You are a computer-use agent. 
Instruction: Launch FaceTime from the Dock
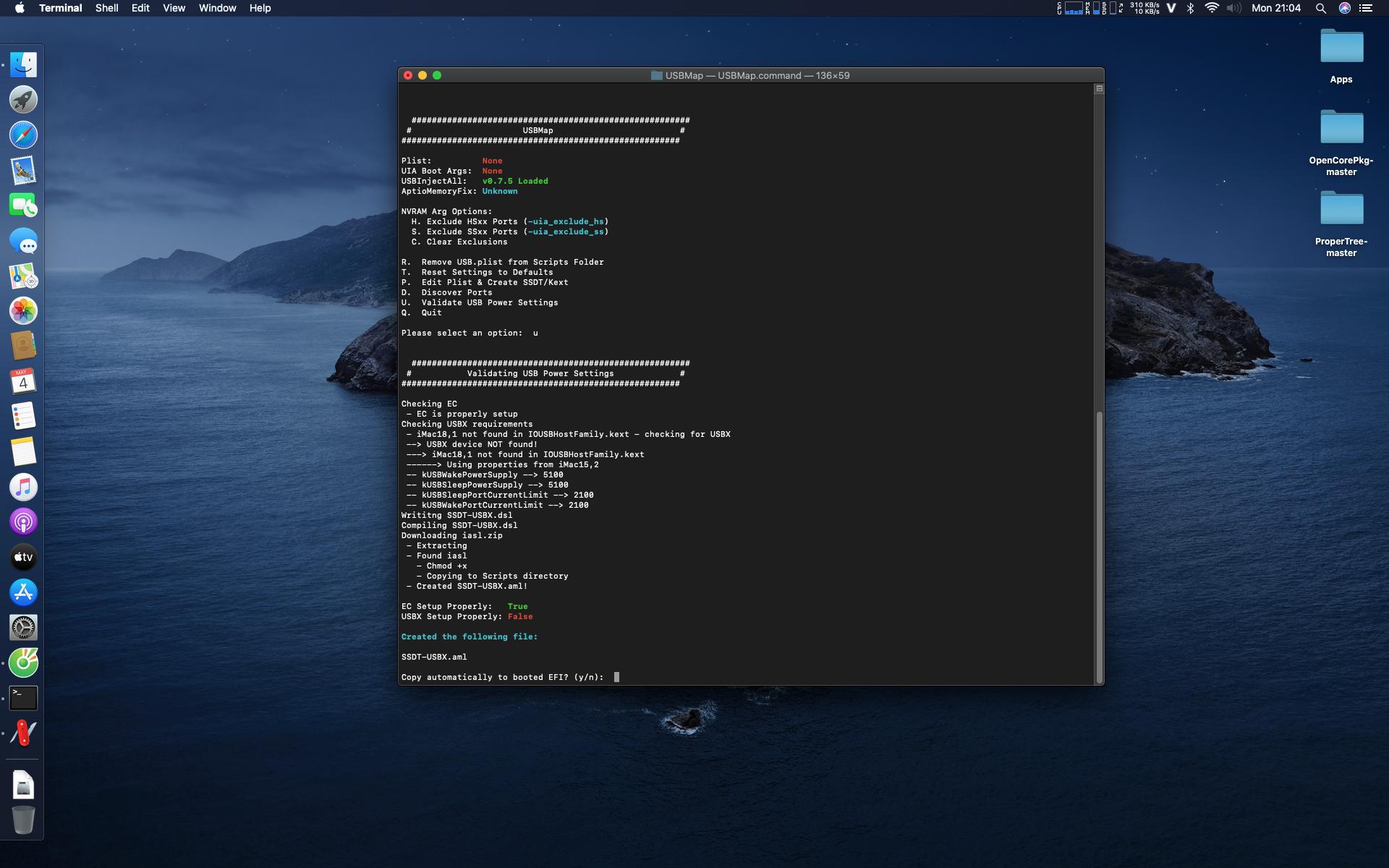click(23, 205)
